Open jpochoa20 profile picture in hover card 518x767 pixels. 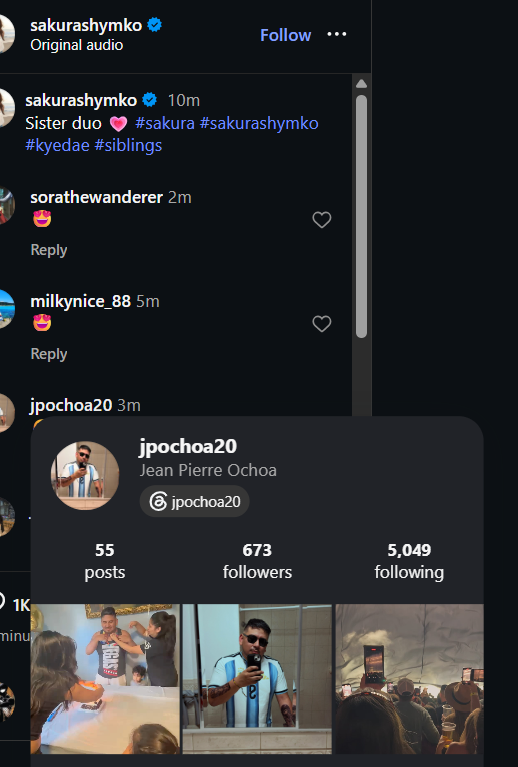point(85,475)
